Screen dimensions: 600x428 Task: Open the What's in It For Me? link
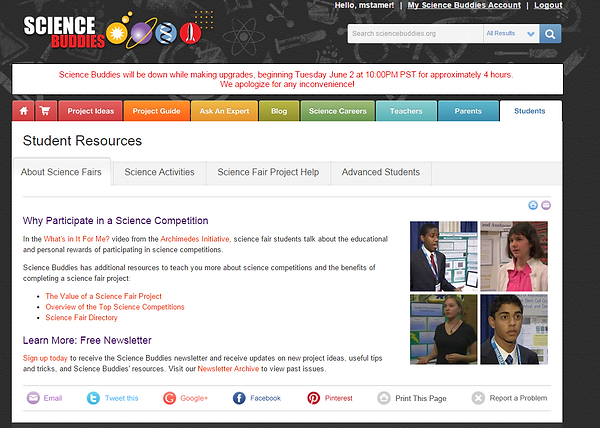click(x=77, y=239)
